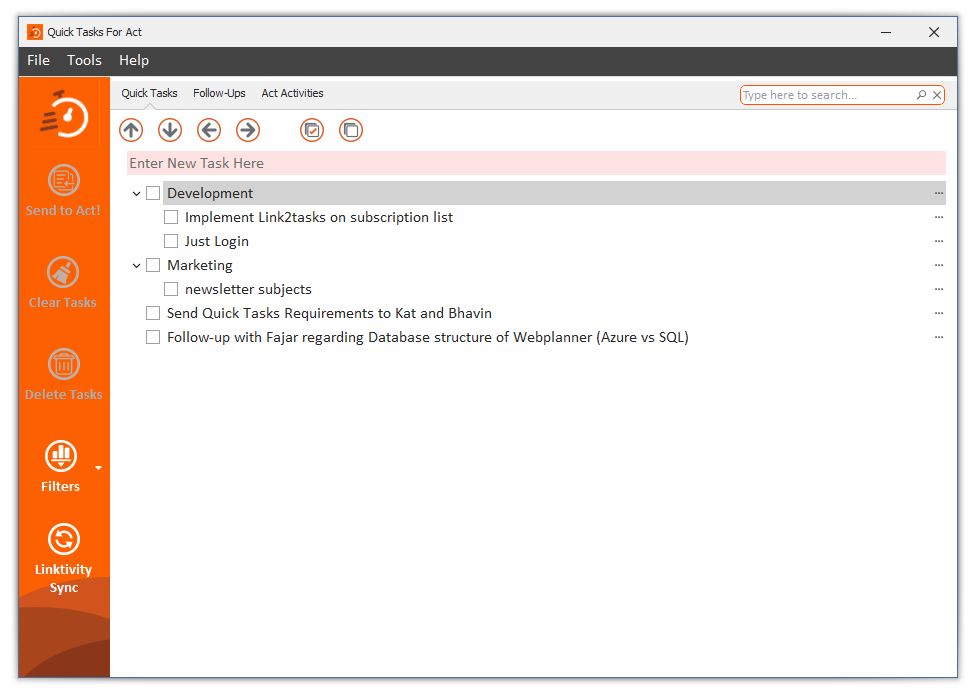Click the search magnifier icon
Screen dimensions: 976x694
point(921,95)
